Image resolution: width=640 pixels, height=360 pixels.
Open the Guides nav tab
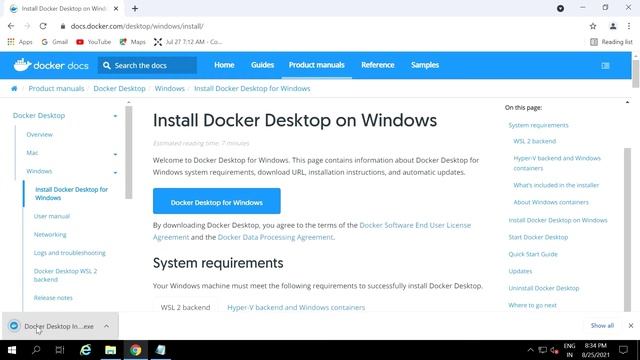(x=262, y=65)
